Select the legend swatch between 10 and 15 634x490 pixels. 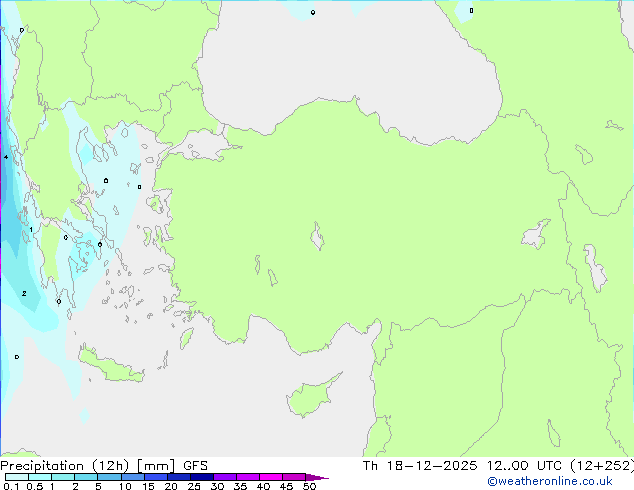133,477
